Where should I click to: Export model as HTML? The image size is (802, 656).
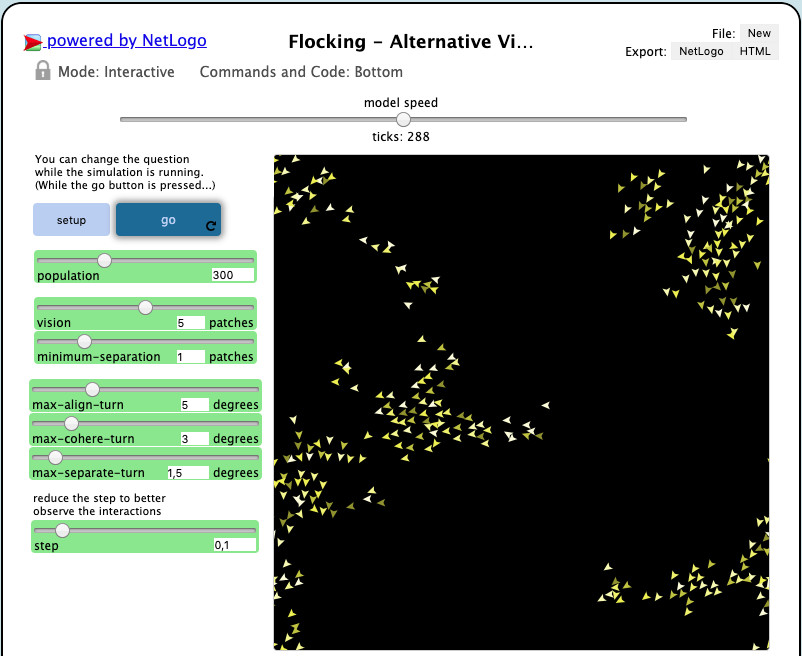(755, 52)
